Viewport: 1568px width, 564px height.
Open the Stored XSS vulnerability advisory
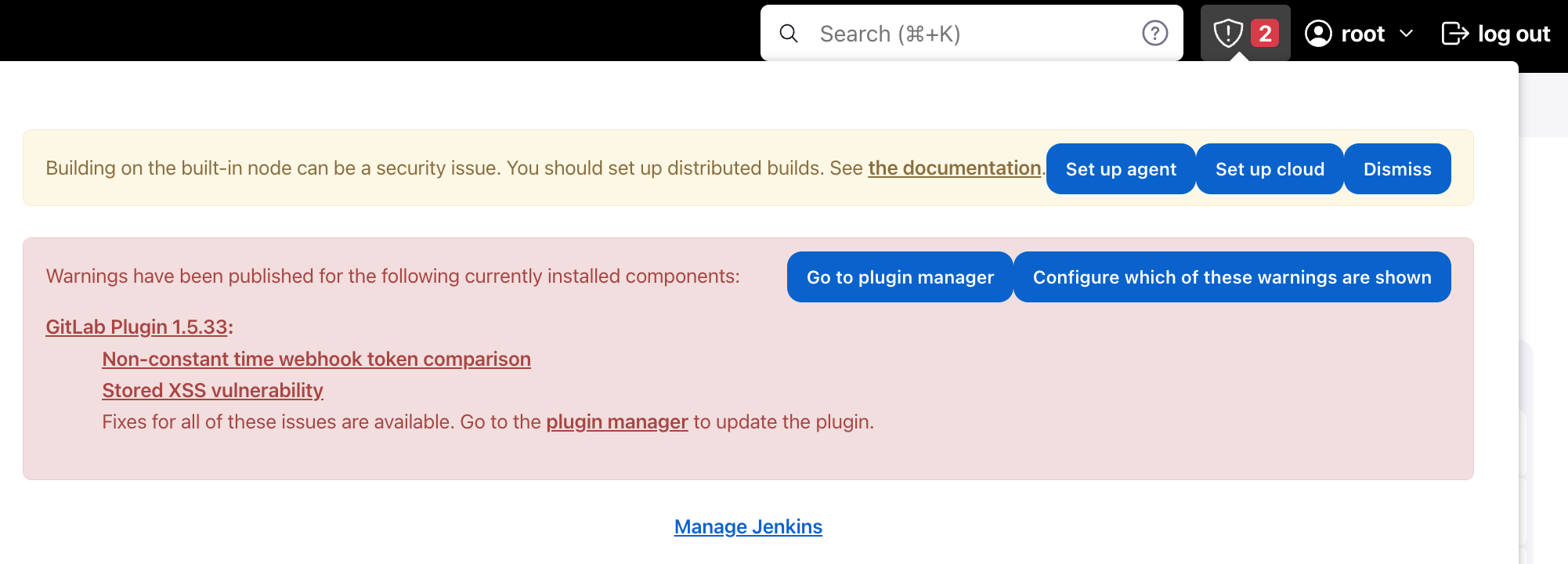[212, 390]
